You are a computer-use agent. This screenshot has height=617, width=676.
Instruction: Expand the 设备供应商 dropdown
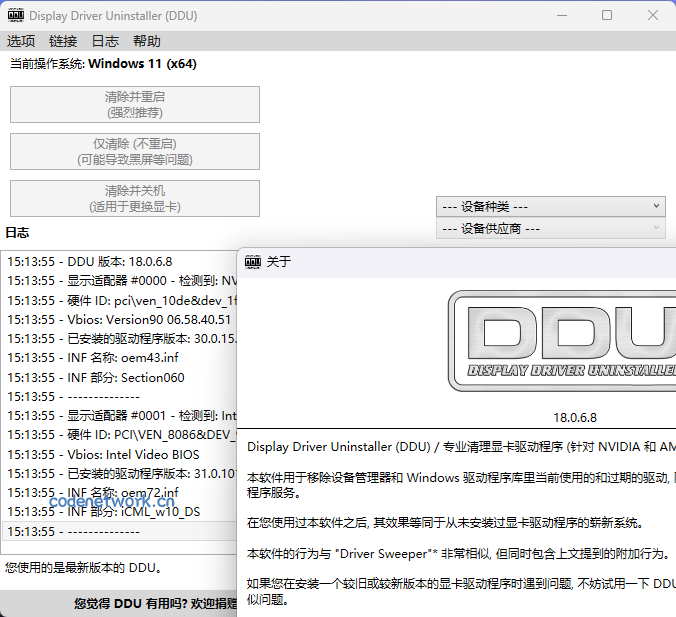pyautogui.click(x=551, y=229)
